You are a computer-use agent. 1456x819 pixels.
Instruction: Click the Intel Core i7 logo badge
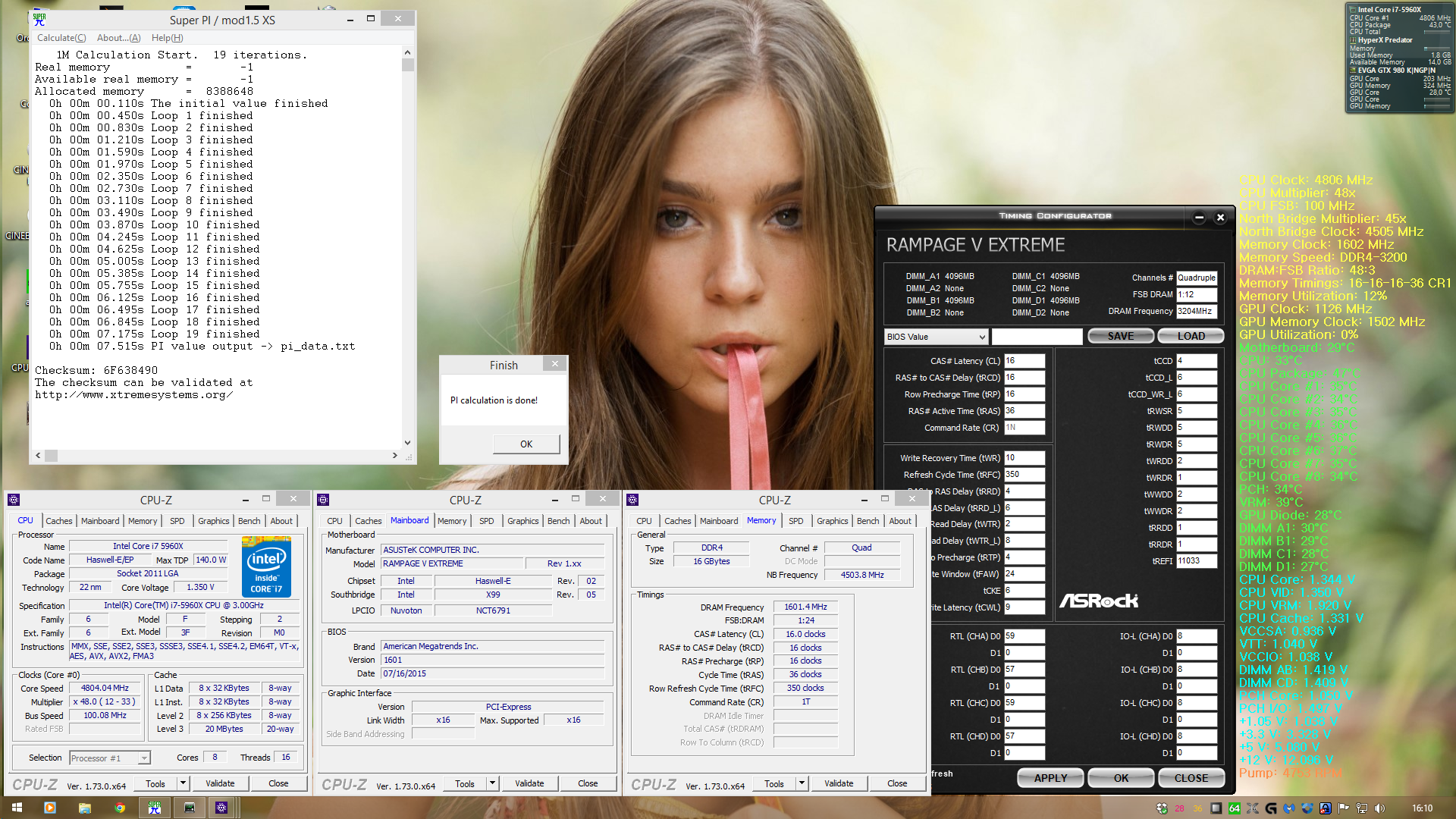click(266, 567)
